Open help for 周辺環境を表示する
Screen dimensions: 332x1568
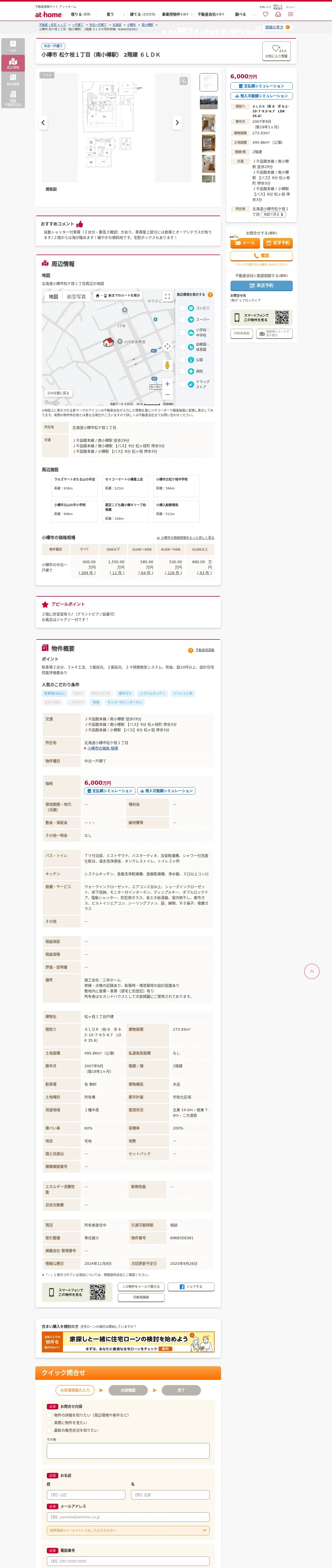coord(210,295)
